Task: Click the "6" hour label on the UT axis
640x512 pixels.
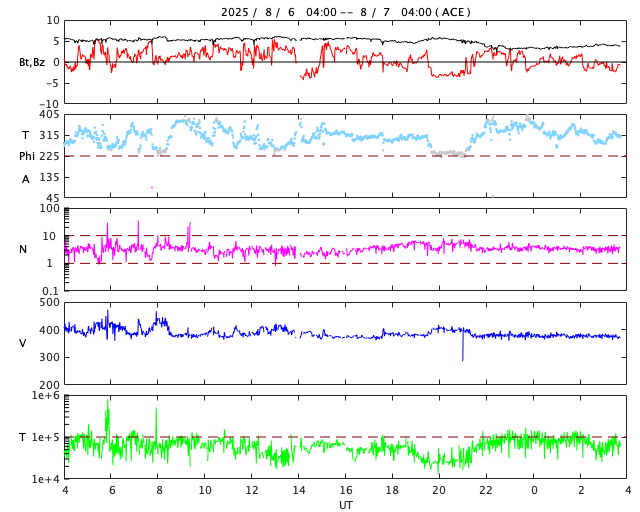Action: tap(112, 490)
